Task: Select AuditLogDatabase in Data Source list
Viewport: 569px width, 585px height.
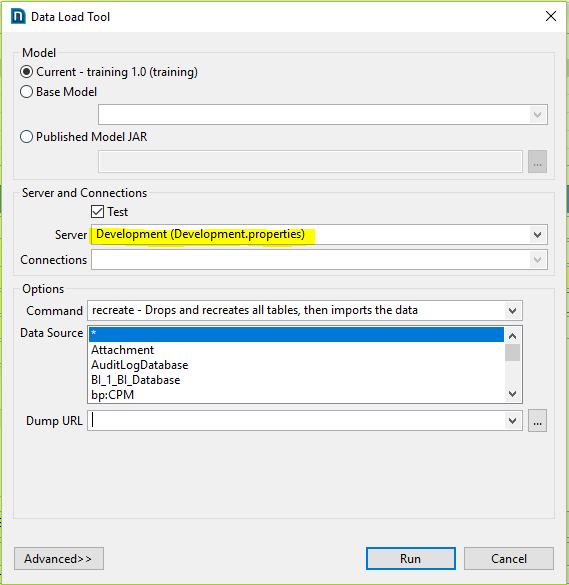Action: tap(296, 365)
